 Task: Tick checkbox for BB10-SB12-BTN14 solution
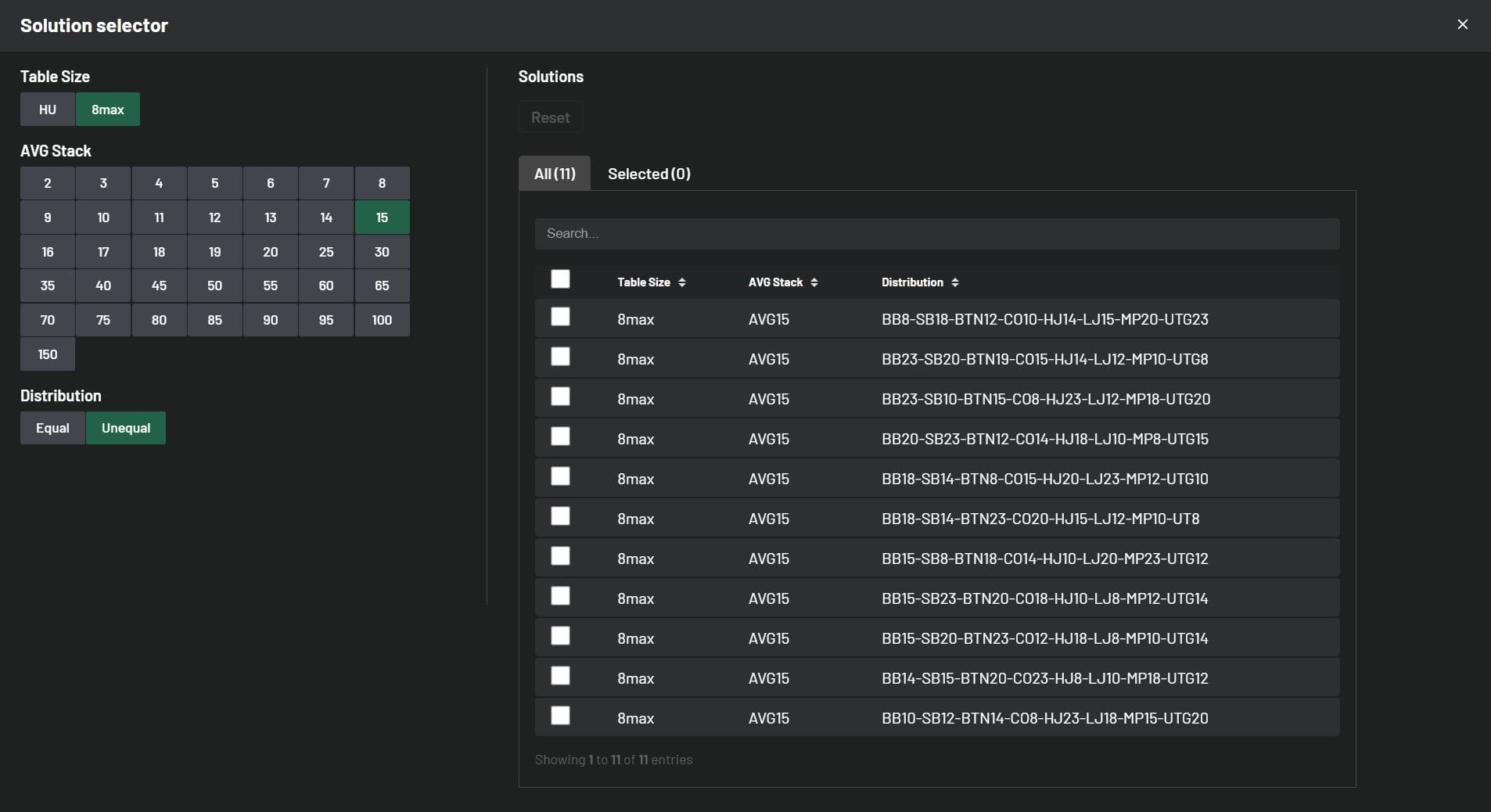(x=560, y=716)
